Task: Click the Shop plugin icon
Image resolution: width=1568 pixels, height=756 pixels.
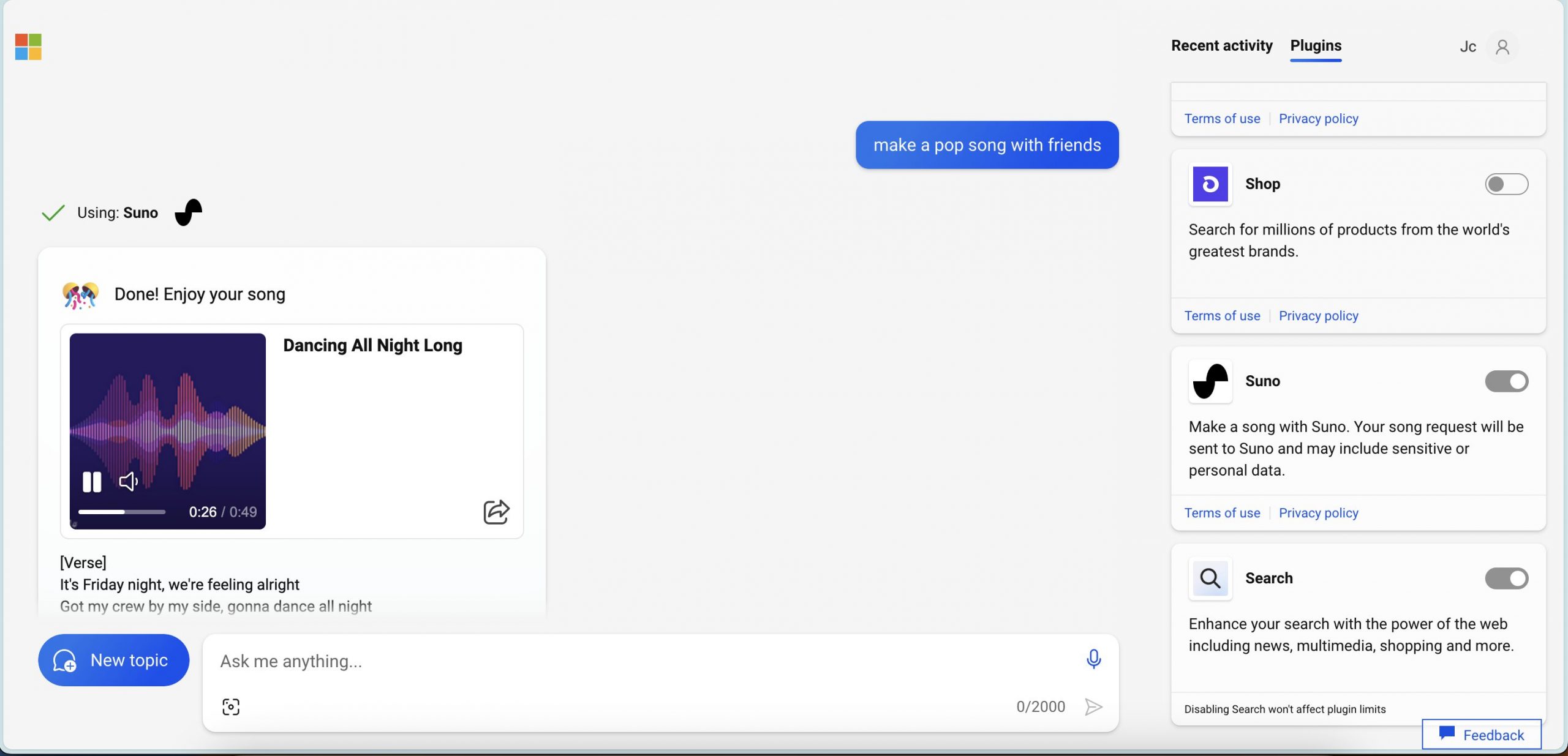Action: tap(1210, 184)
